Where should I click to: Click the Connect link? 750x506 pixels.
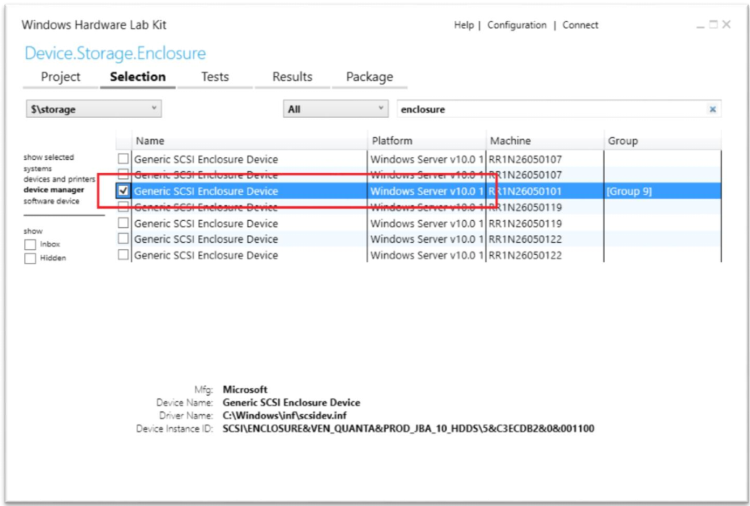click(580, 25)
